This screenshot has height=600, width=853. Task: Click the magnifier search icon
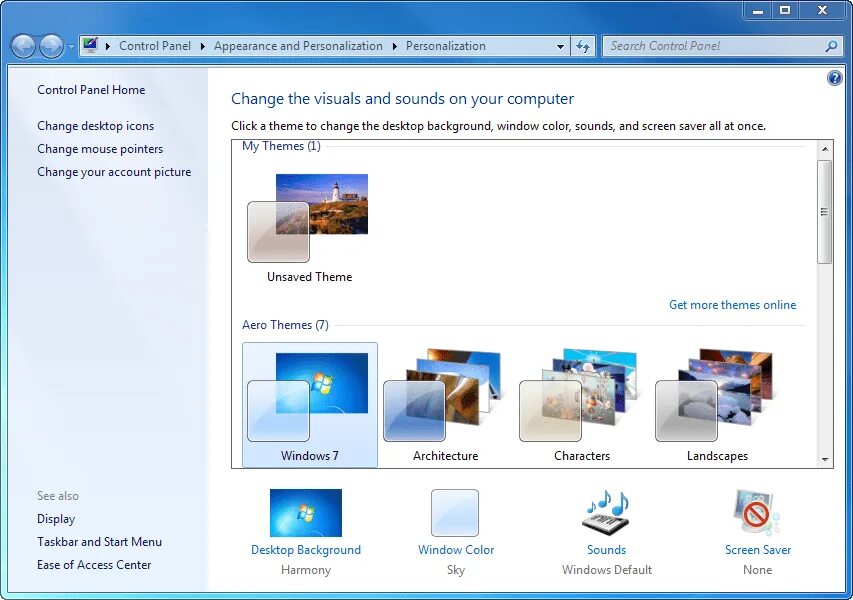[x=831, y=46]
